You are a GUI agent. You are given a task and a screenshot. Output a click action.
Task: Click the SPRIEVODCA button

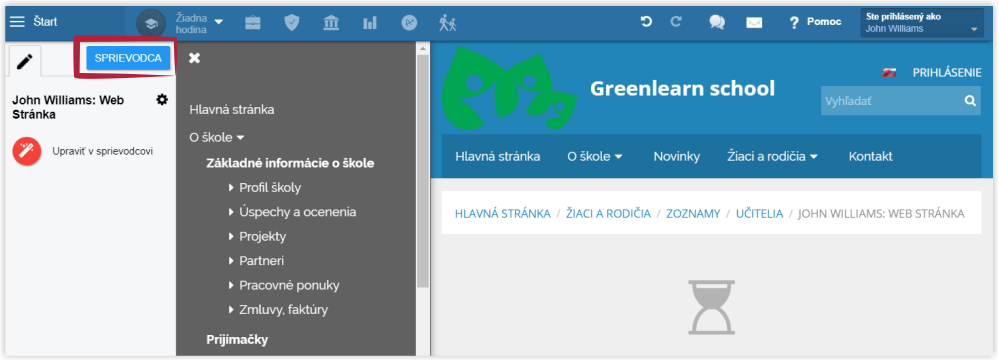point(128,58)
